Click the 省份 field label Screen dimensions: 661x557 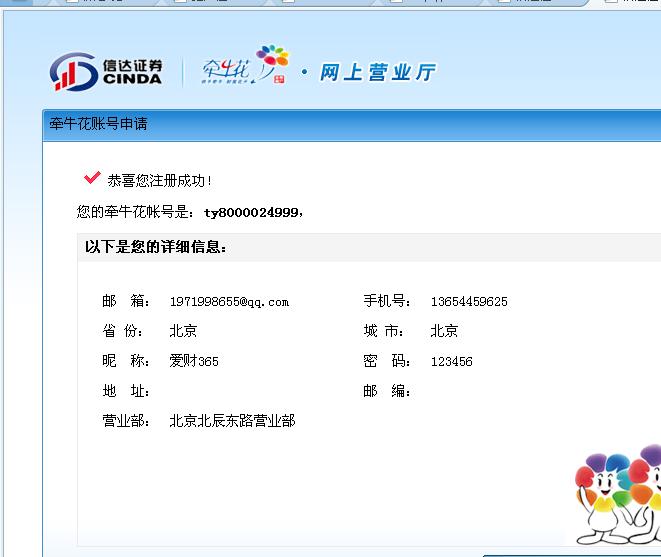pyautogui.click(x=123, y=331)
